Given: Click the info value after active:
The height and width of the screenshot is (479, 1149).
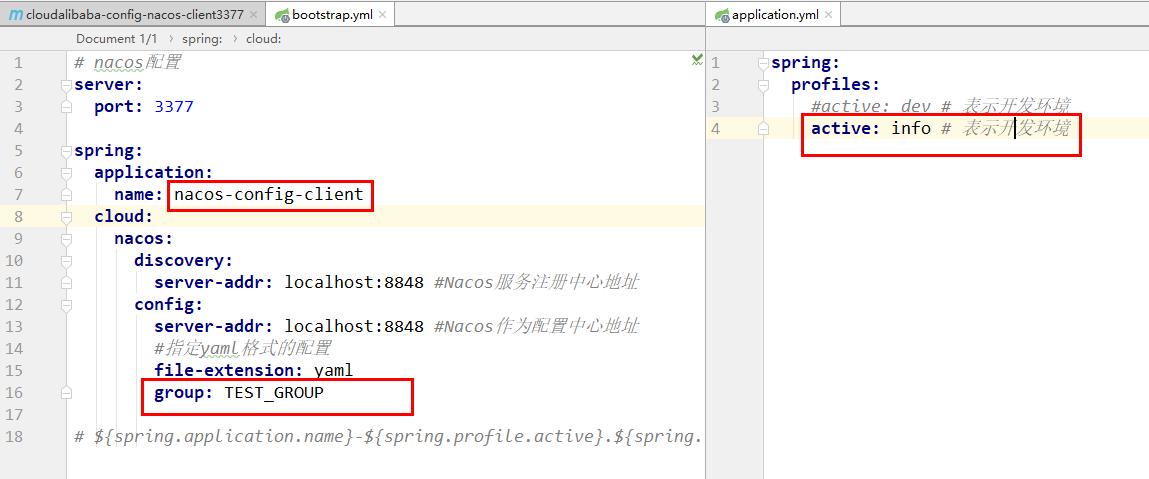Looking at the screenshot, I should (911, 129).
